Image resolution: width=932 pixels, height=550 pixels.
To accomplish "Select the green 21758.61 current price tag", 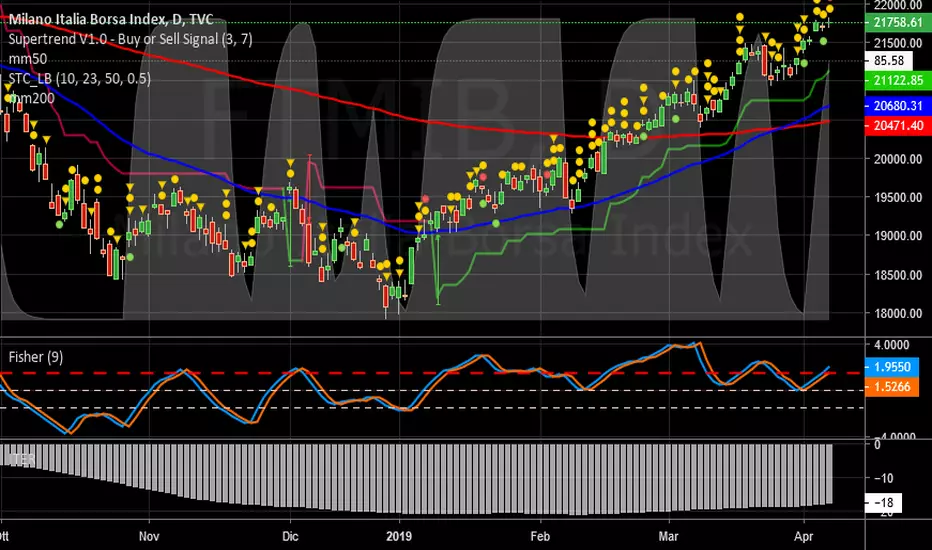I will (x=898, y=23).
